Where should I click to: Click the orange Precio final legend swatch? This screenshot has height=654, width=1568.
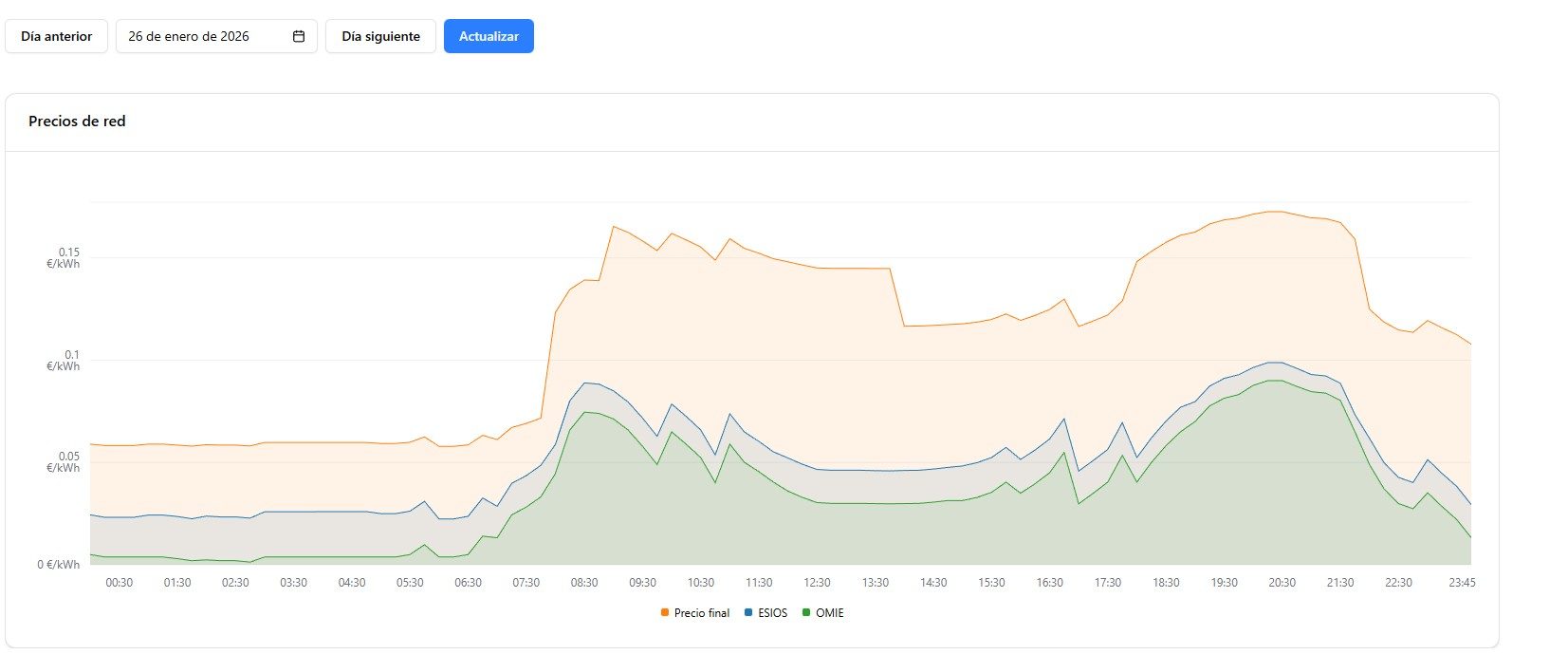[665, 613]
